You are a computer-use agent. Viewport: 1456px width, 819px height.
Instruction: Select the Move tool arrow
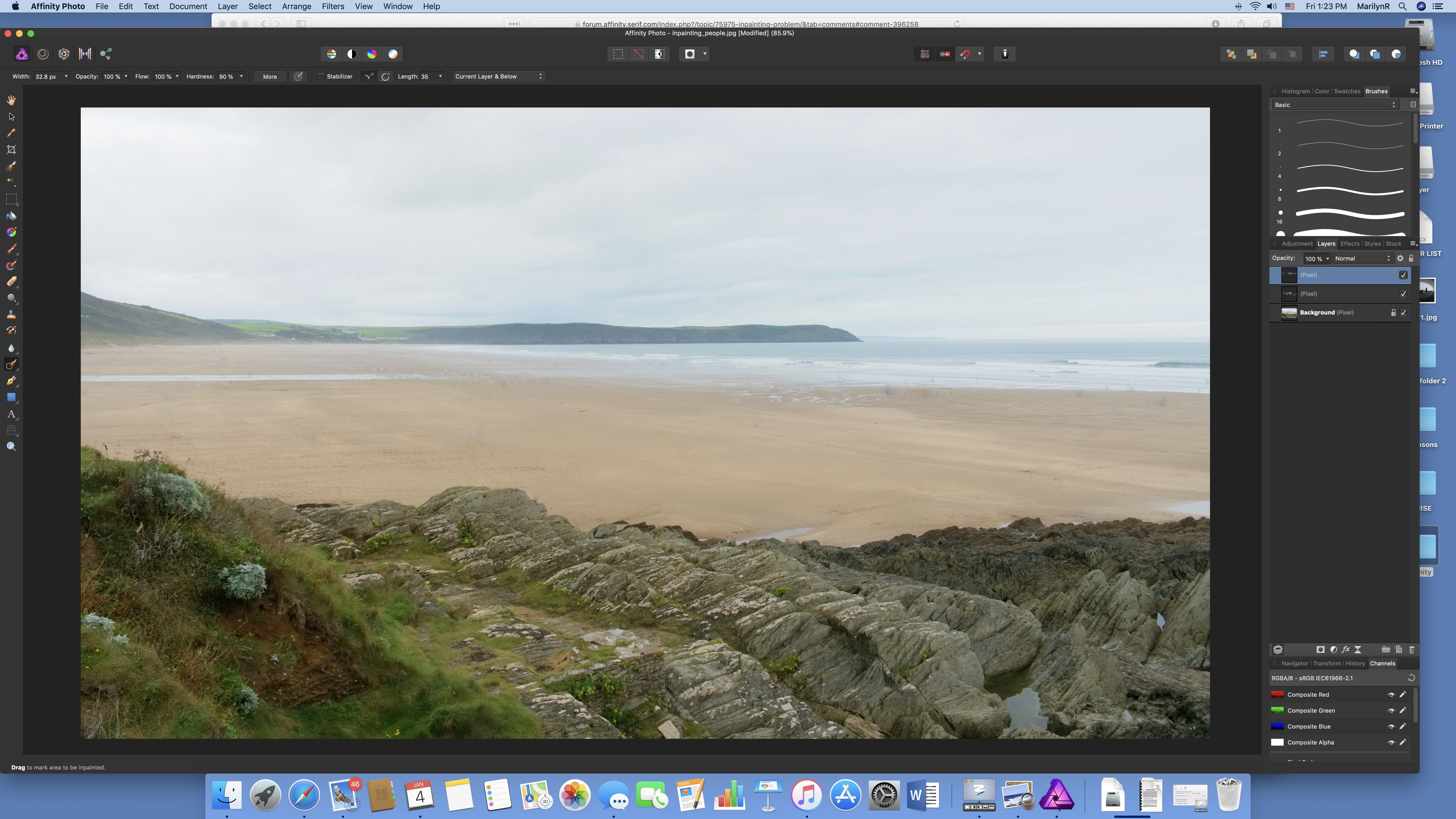coord(11,116)
